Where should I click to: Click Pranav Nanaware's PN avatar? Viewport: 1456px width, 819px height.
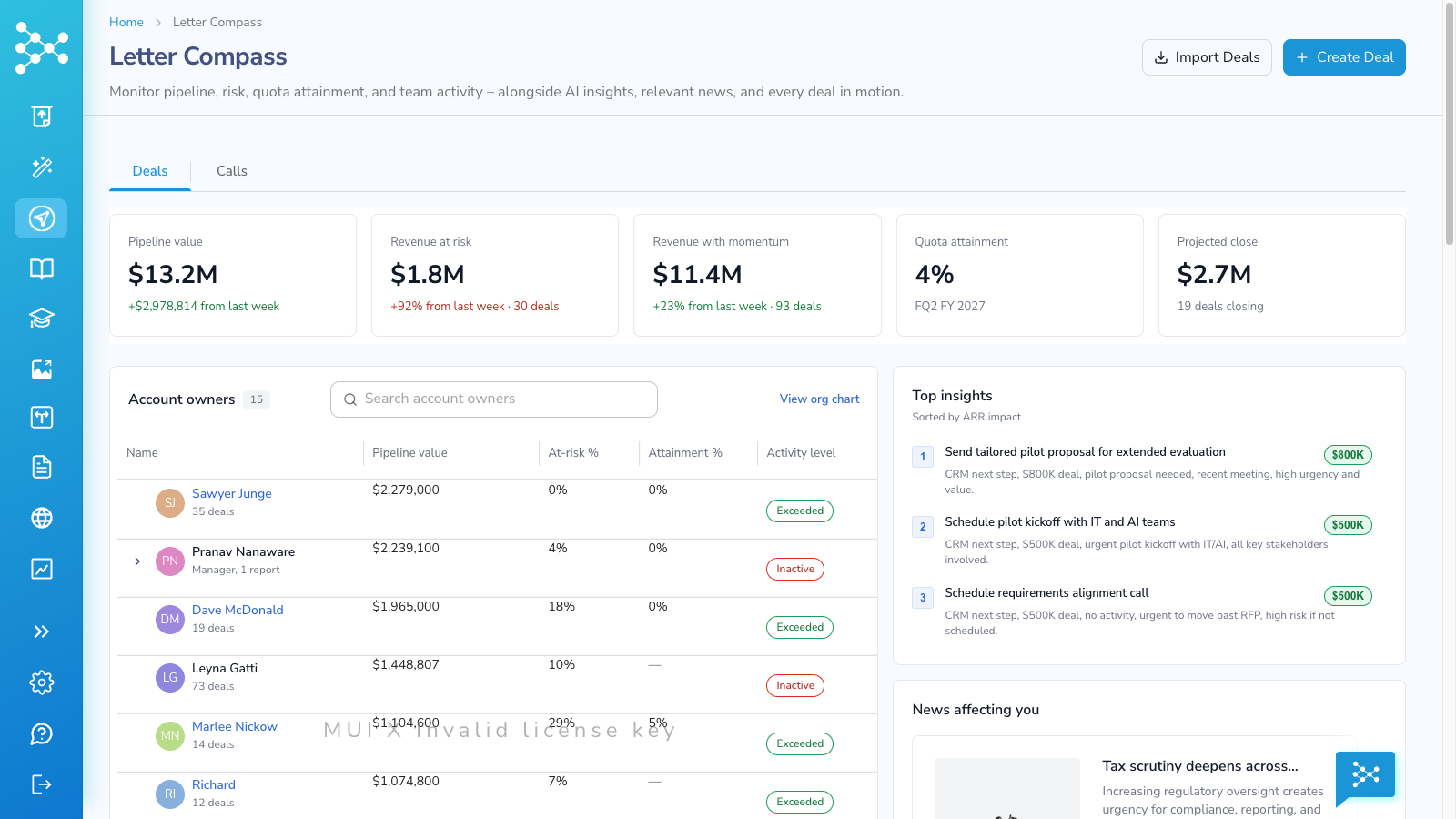pos(170,561)
